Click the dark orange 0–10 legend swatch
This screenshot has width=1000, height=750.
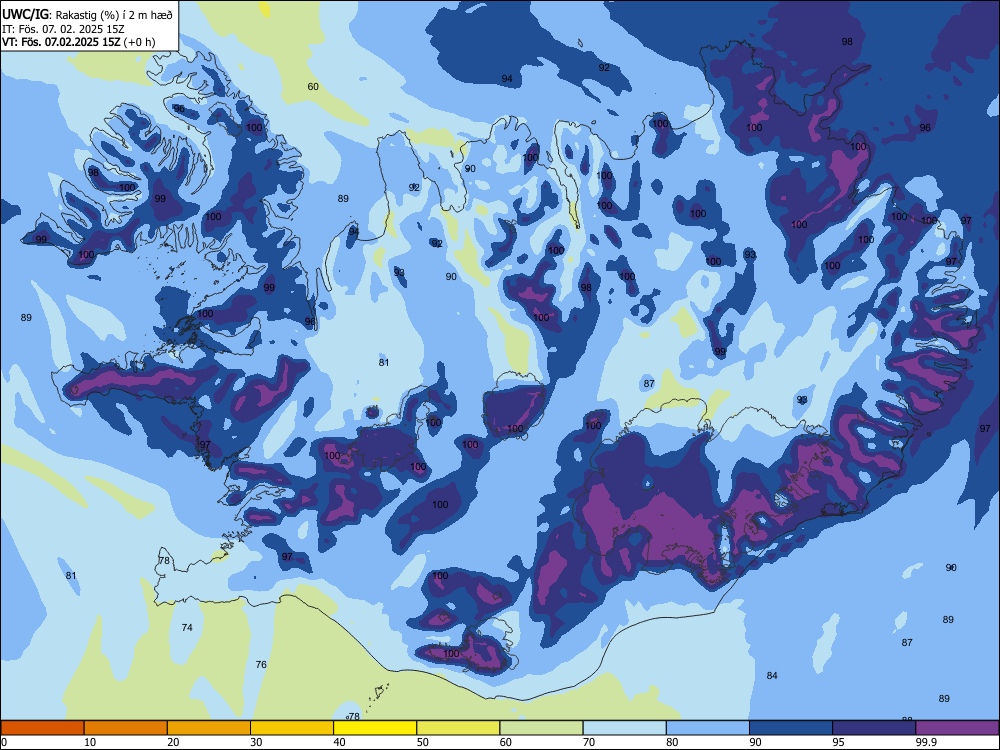tap(42, 728)
